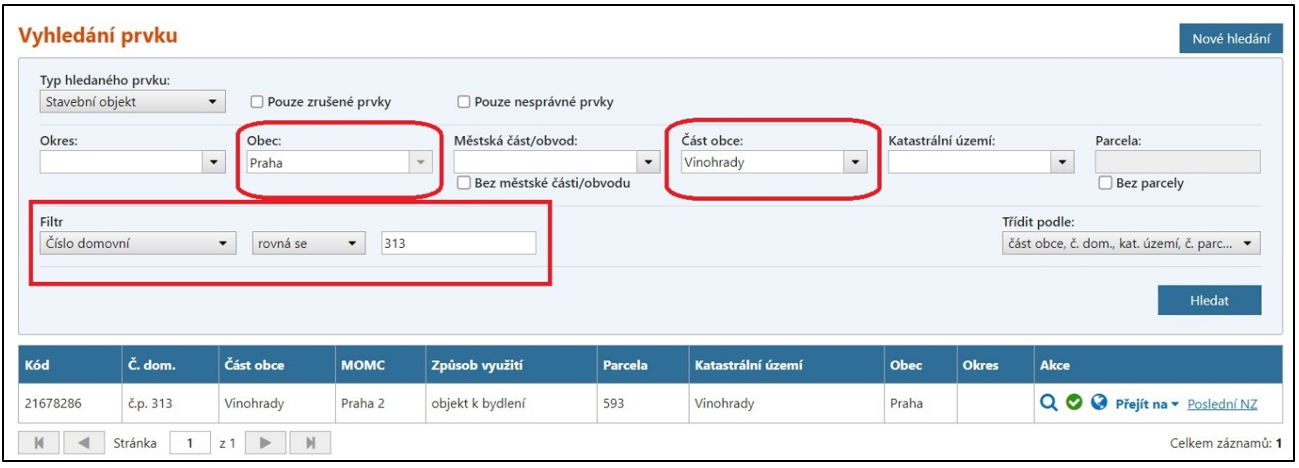Click the magnifier detail icon in Akce column
This screenshot has width=1299, height=468.
1049,404
